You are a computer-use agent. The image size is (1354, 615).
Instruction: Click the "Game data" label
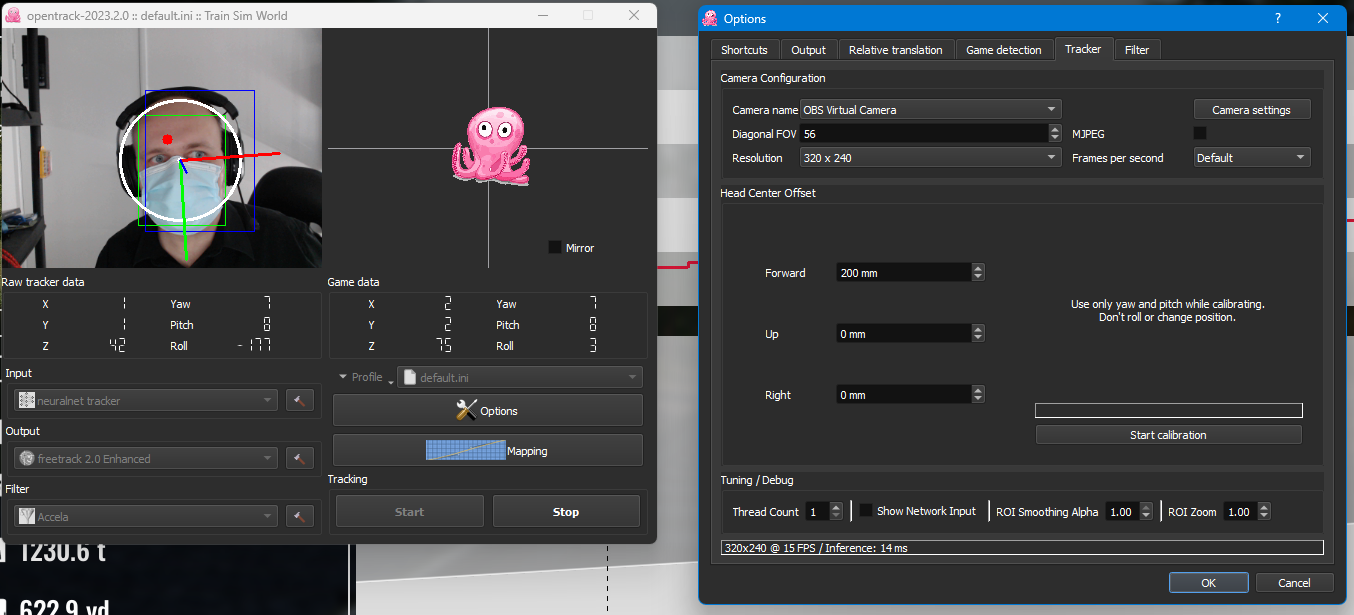pos(354,282)
